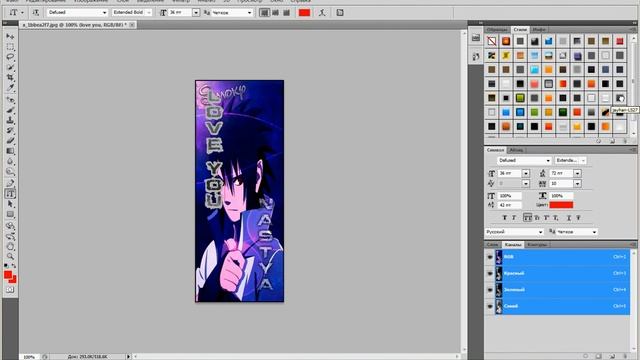
Task: Toggle Character and Paragraph panels button
Action: [340, 13]
